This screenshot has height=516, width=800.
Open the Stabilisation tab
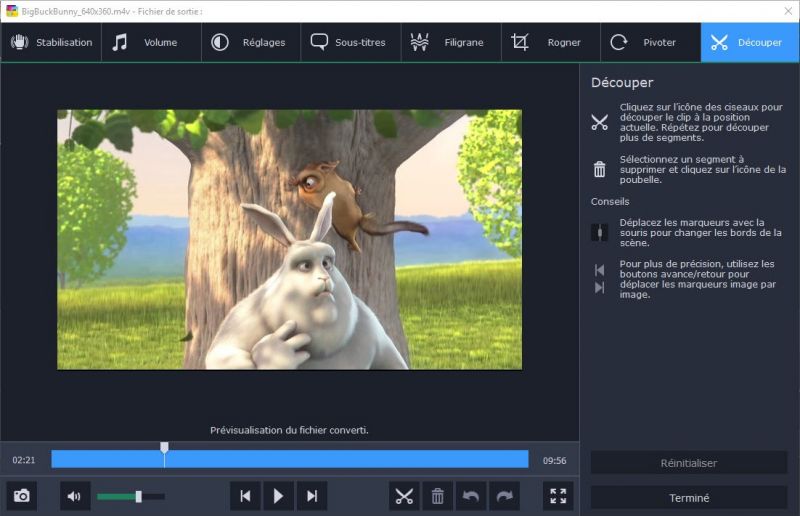pyautogui.click(x=51, y=42)
